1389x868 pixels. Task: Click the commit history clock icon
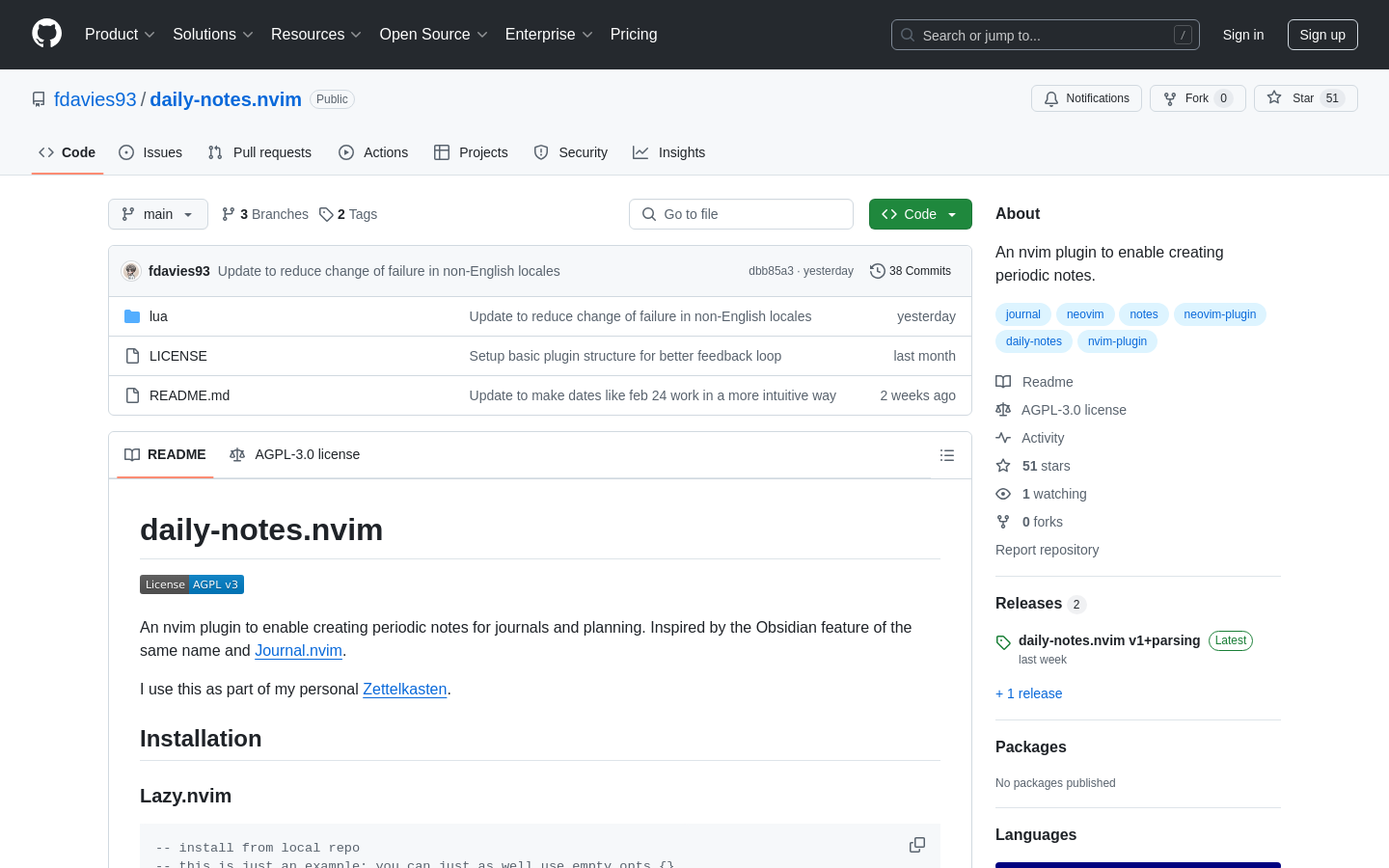pos(878,271)
